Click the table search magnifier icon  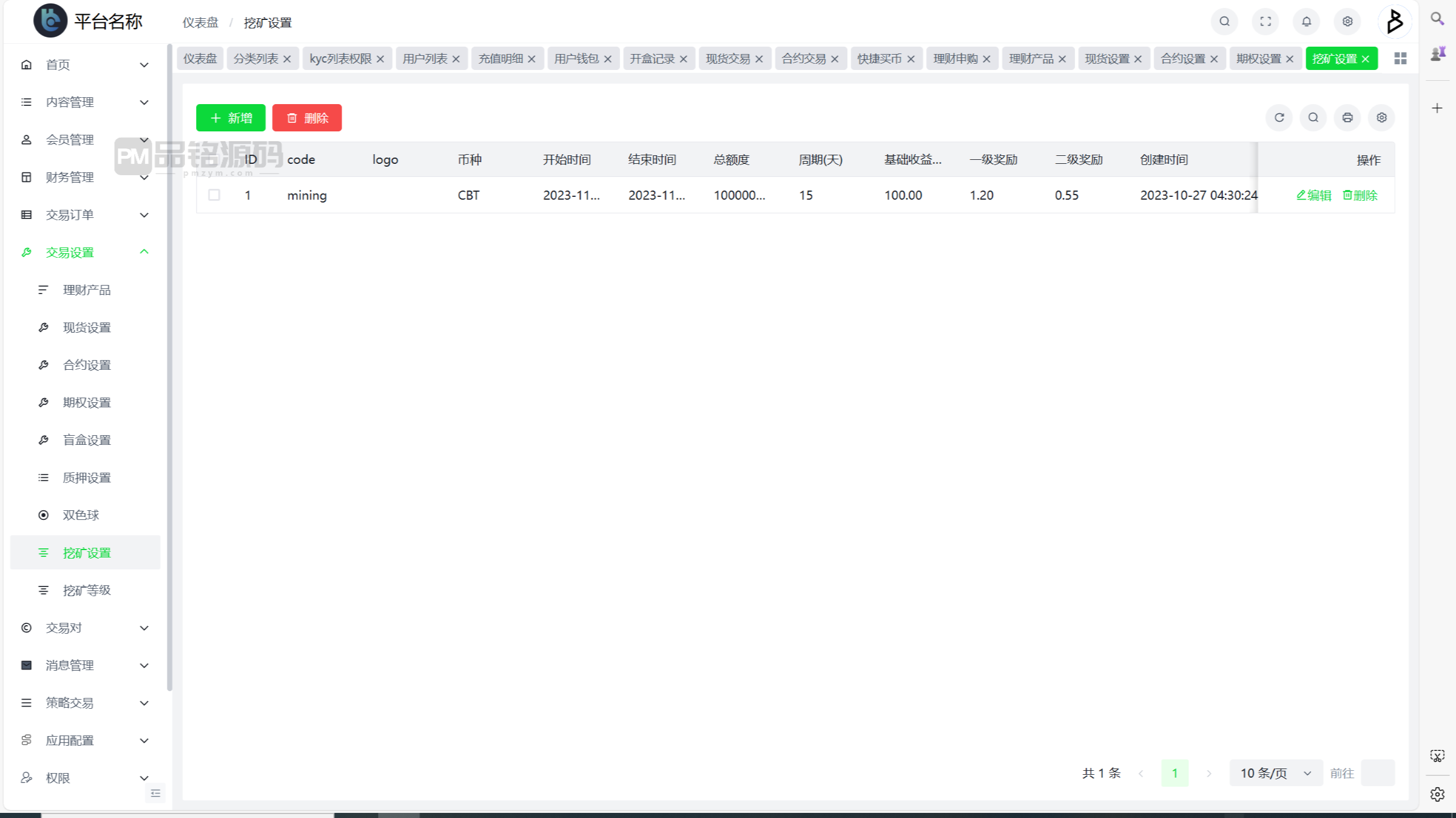tap(1313, 118)
